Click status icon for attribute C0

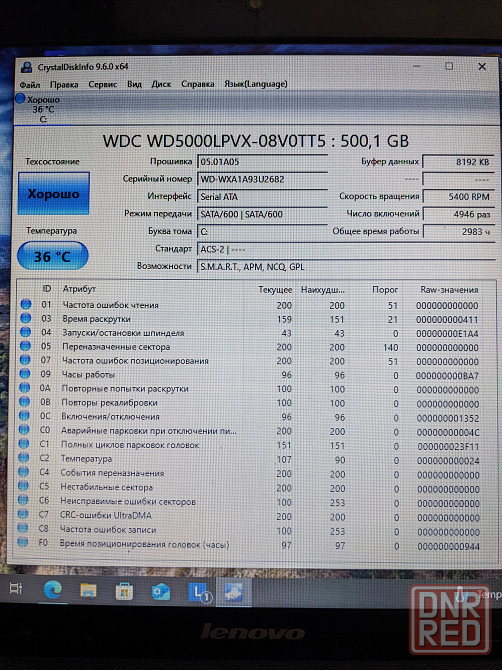tap(24, 430)
